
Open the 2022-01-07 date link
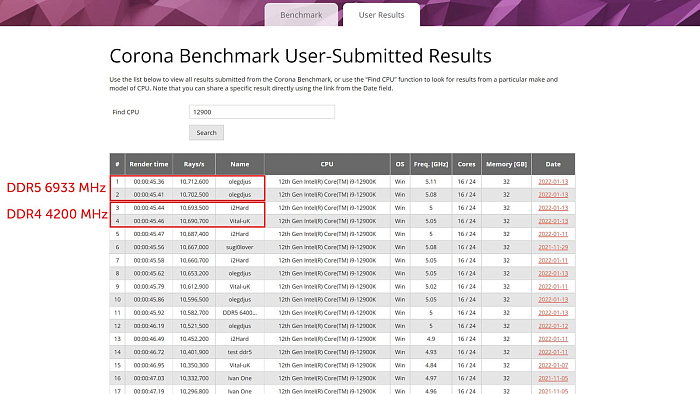[553, 365]
